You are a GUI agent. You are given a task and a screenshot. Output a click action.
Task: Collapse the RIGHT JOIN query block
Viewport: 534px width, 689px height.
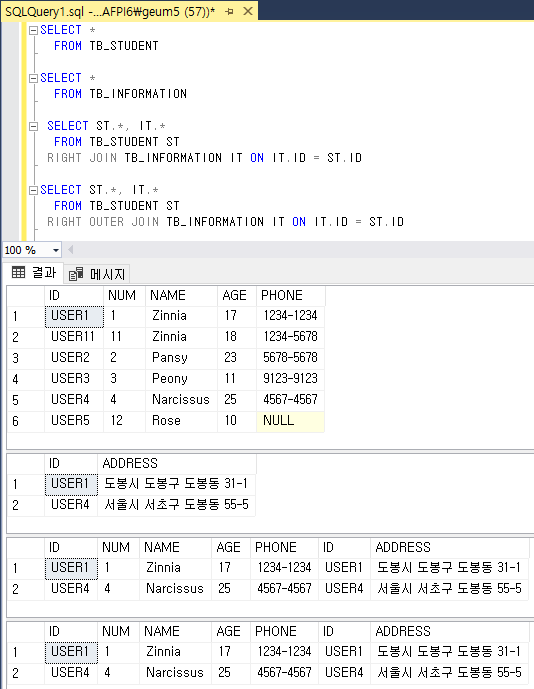(33, 127)
